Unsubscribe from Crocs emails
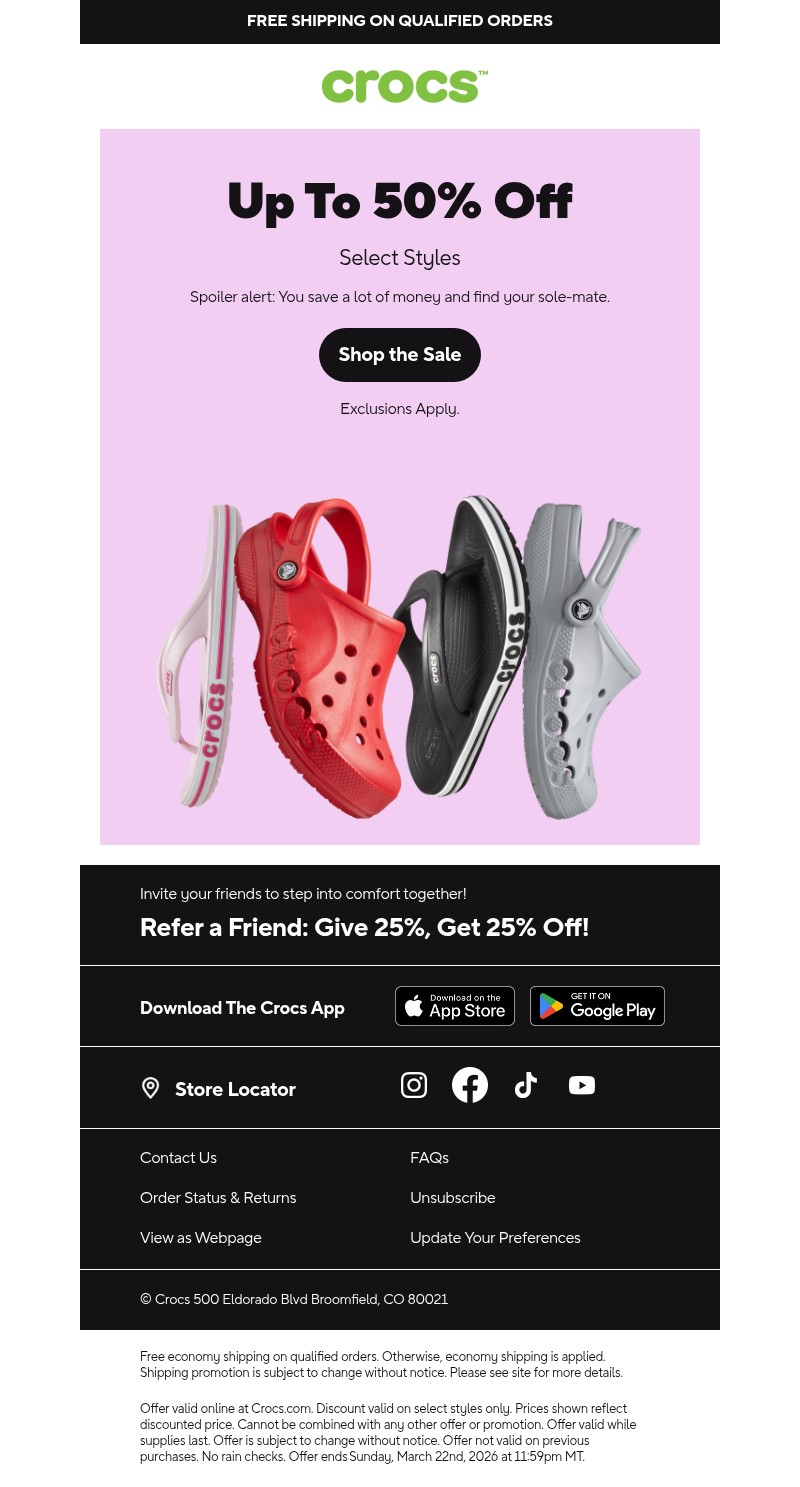Viewport: 800px width, 1487px height. pos(452,1197)
